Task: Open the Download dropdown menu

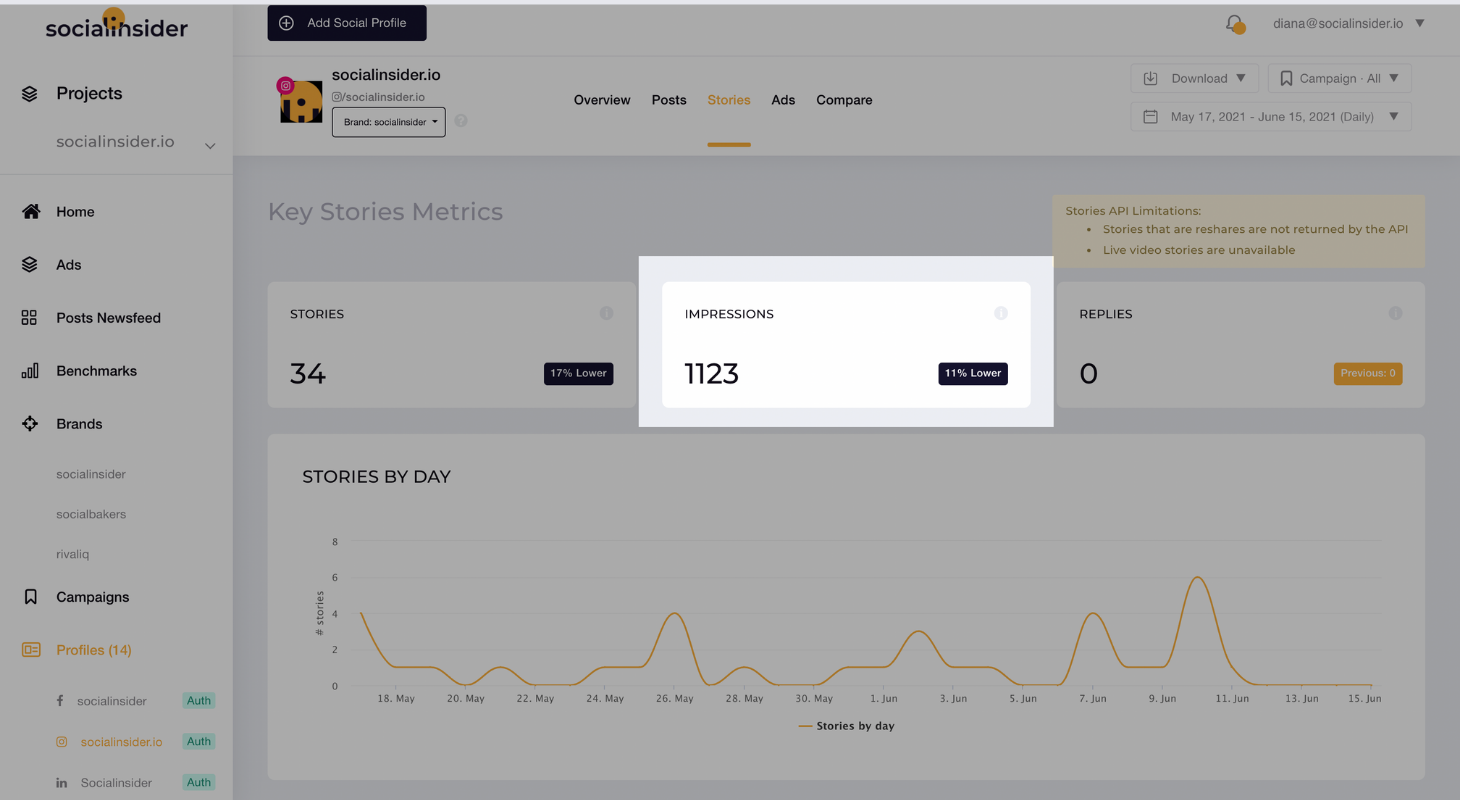Action: [x=1195, y=78]
